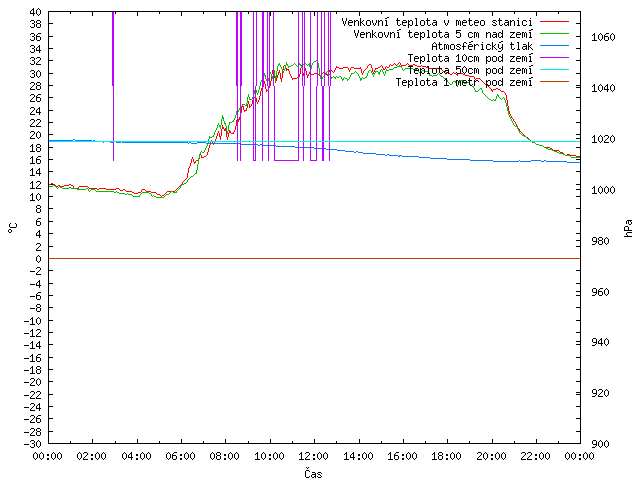This screenshot has height=480, width=640.
Task: Click the cyan legend line sample
Action: [x=554, y=70]
